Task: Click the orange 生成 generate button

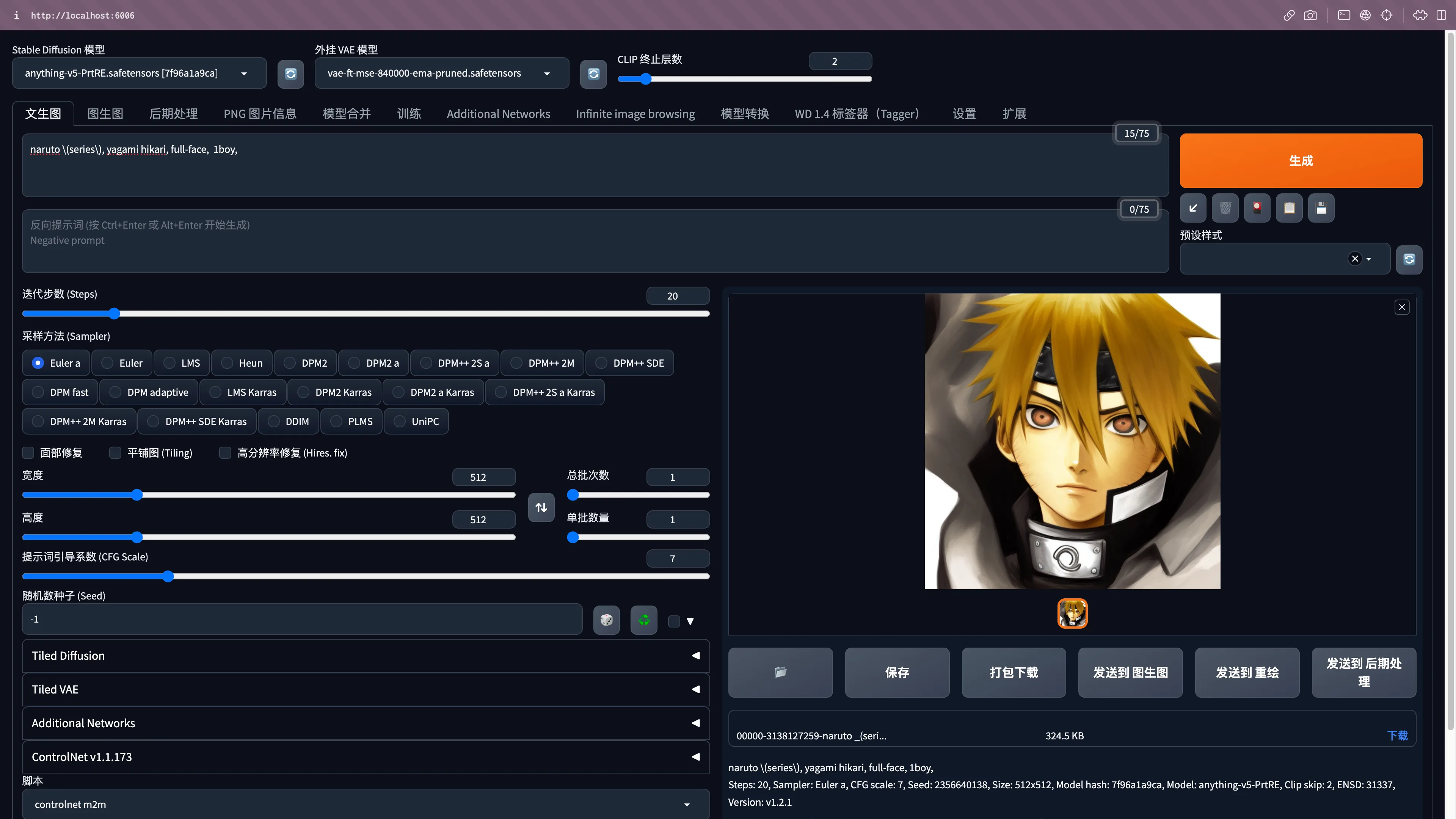Action: click(x=1301, y=160)
